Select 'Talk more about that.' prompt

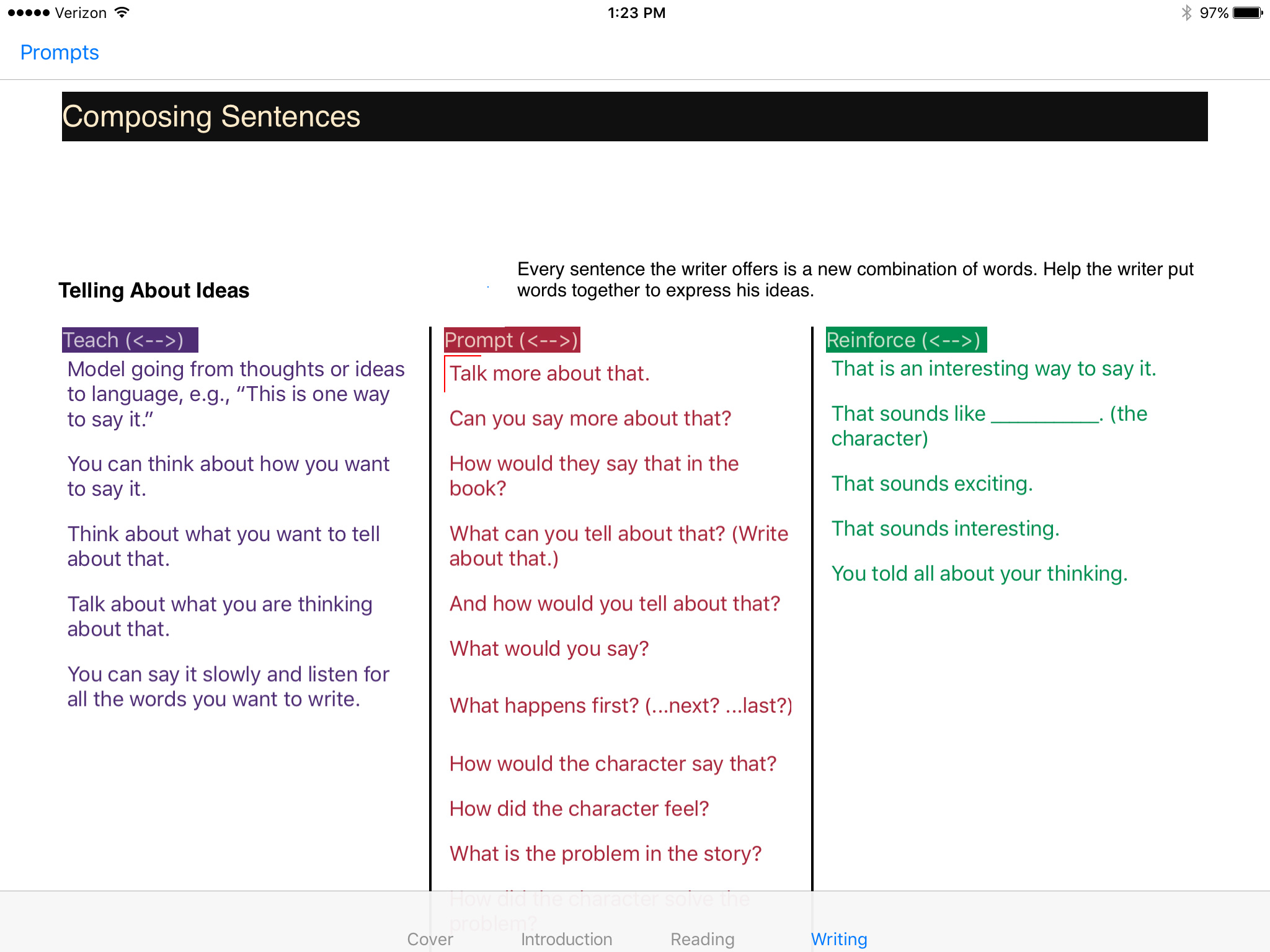549,374
